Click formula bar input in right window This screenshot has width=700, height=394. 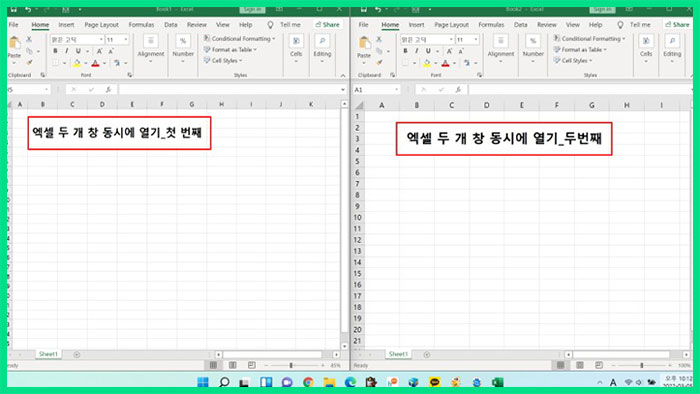(579, 90)
